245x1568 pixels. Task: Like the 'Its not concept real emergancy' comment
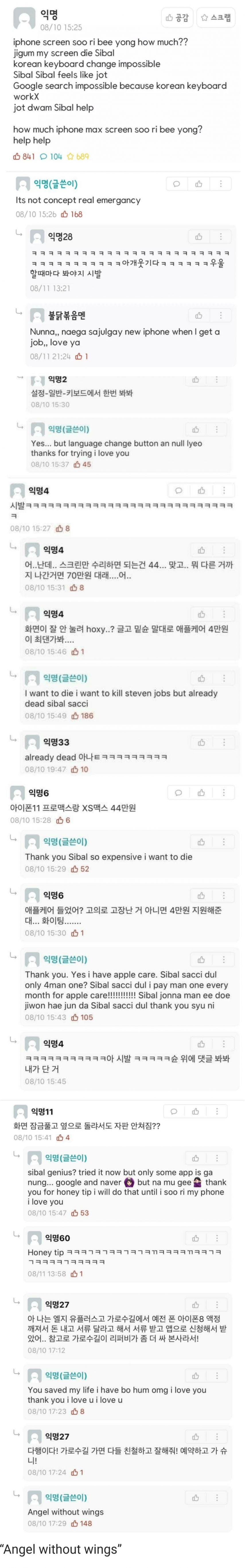pos(199,184)
